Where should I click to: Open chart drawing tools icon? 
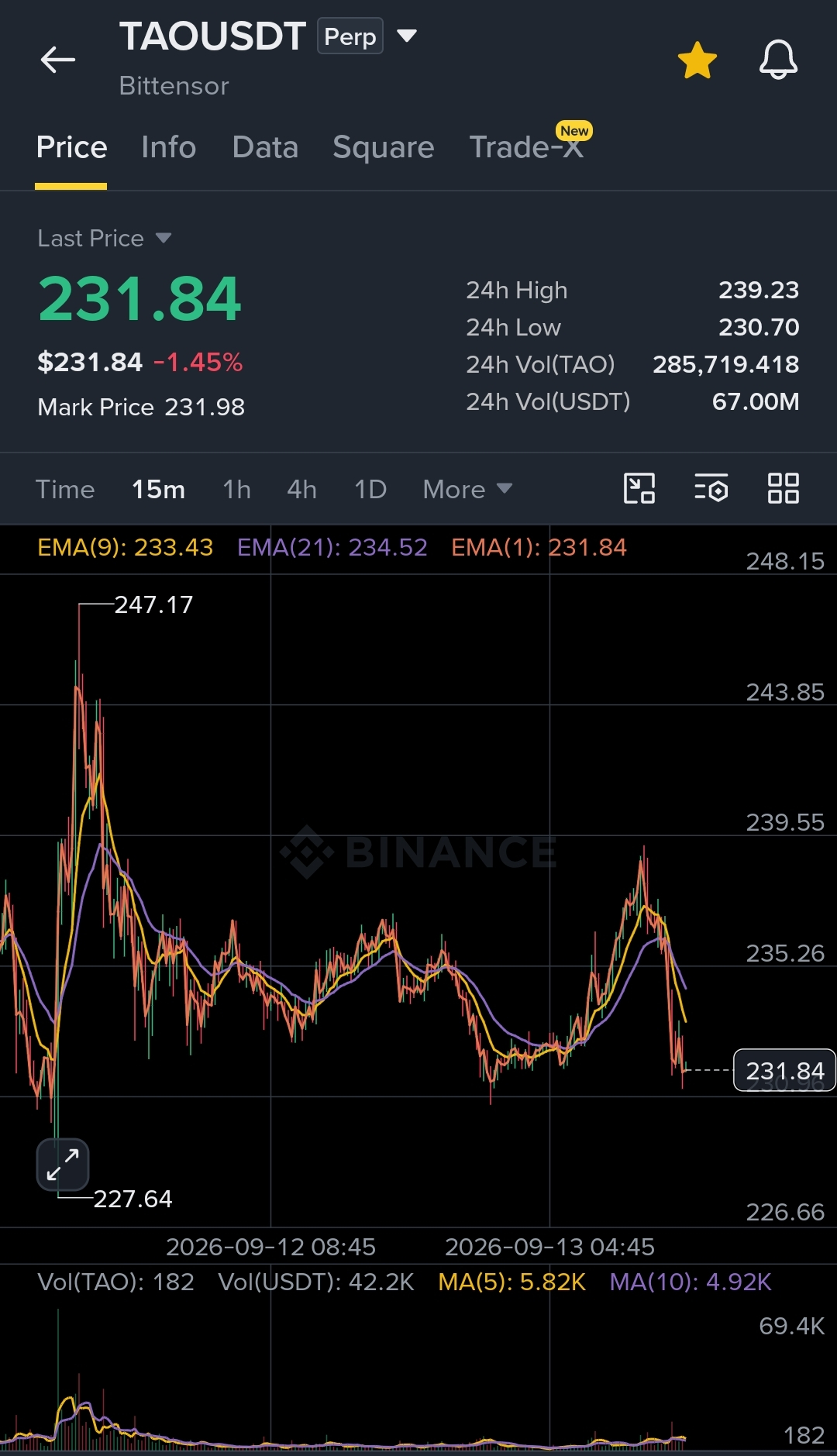coord(639,489)
